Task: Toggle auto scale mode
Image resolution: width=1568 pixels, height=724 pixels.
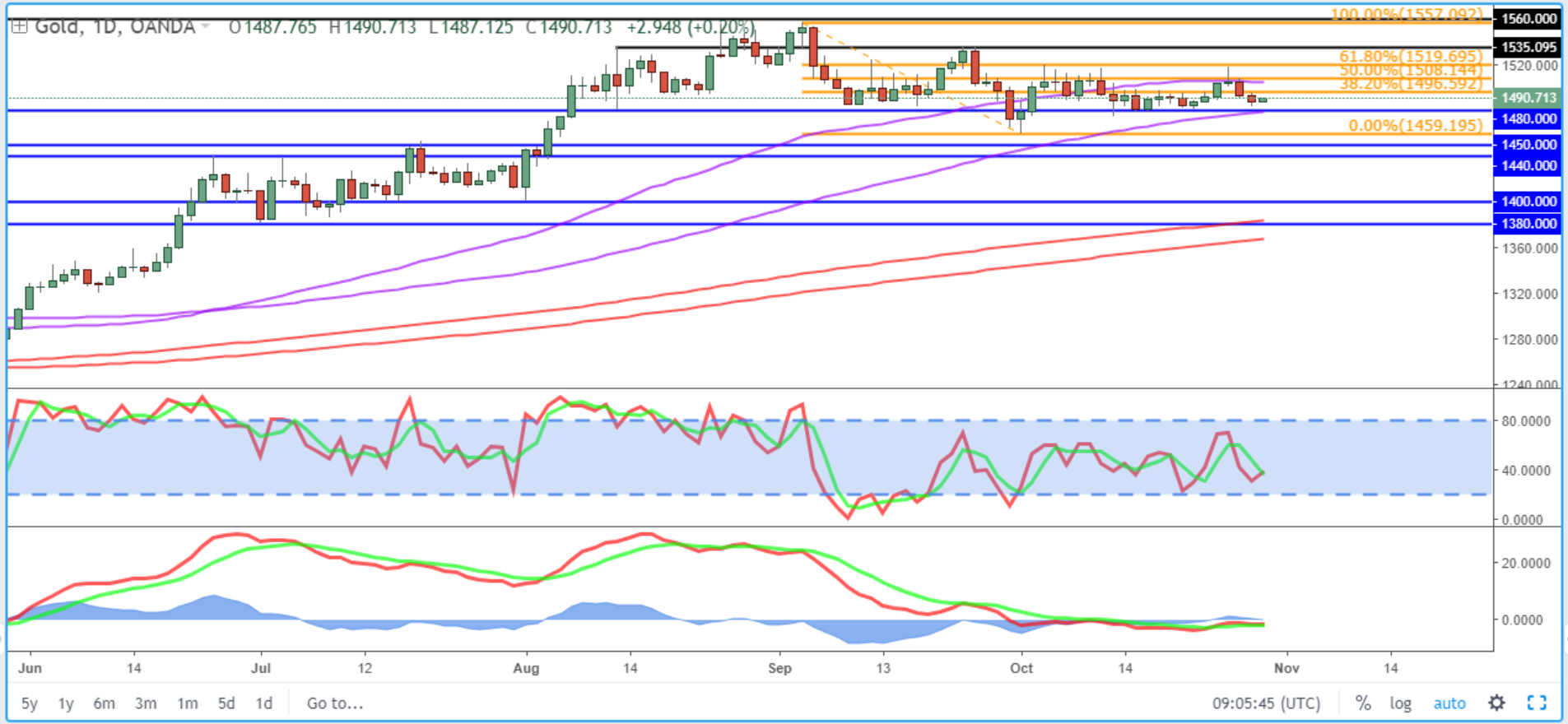Action: 1449,703
